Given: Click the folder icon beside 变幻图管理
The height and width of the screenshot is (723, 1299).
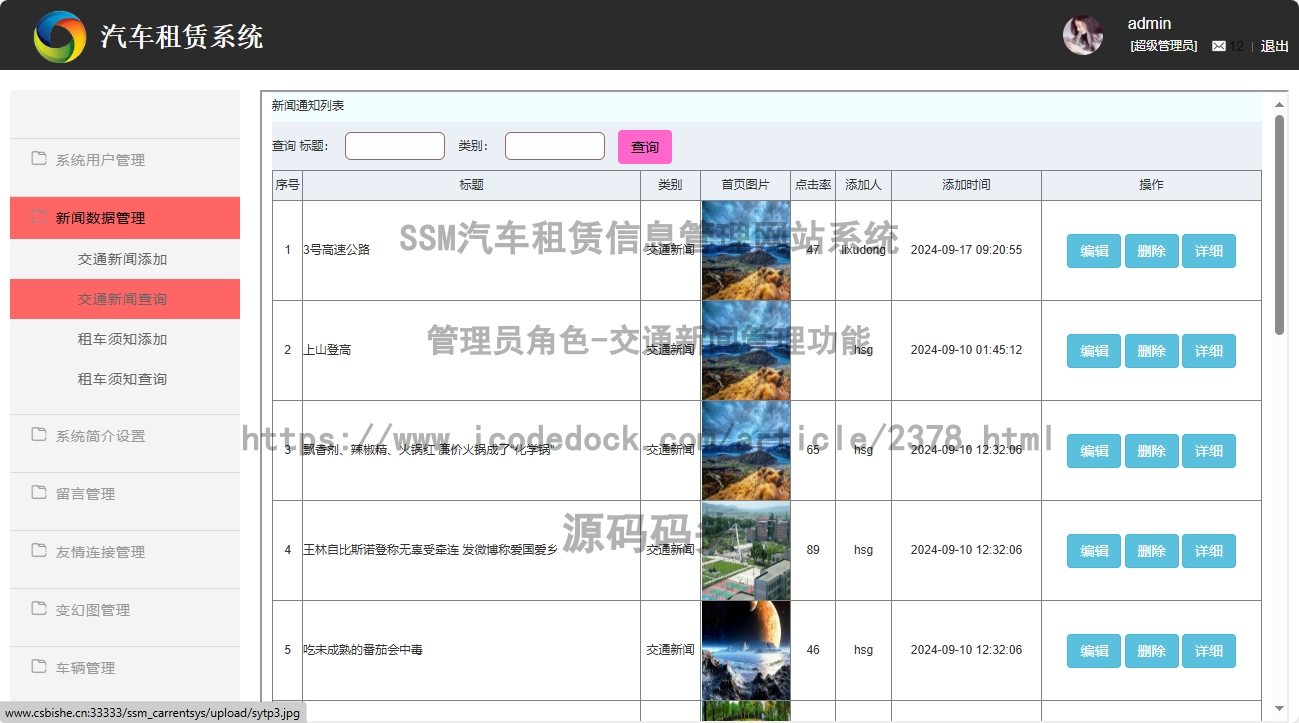Looking at the screenshot, I should tap(39, 608).
